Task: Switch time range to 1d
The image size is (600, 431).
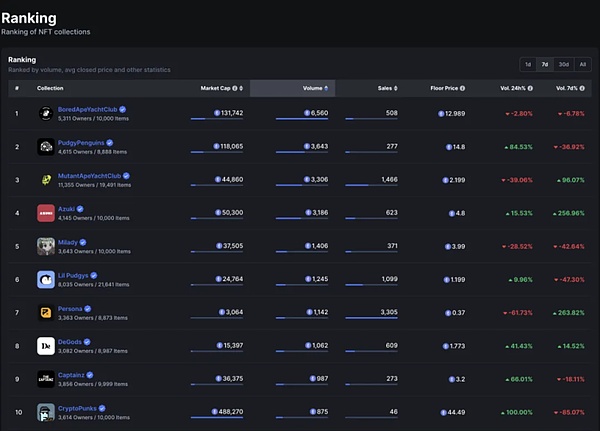Action: [x=527, y=64]
